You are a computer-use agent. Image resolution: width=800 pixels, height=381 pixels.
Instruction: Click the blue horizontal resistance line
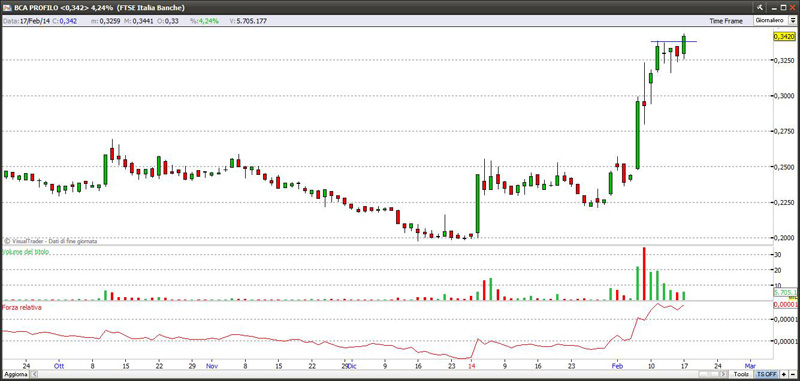pyautogui.click(x=673, y=41)
